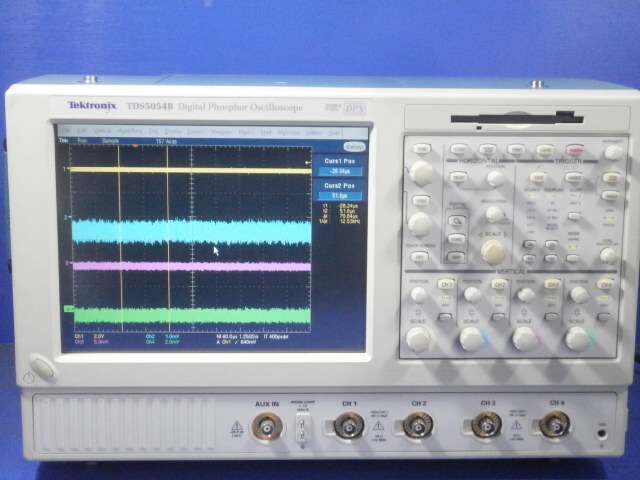The height and width of the screenshot is (480, 640).
Task: Select the Curs1 Pos value field
Action: click(340, 171)
